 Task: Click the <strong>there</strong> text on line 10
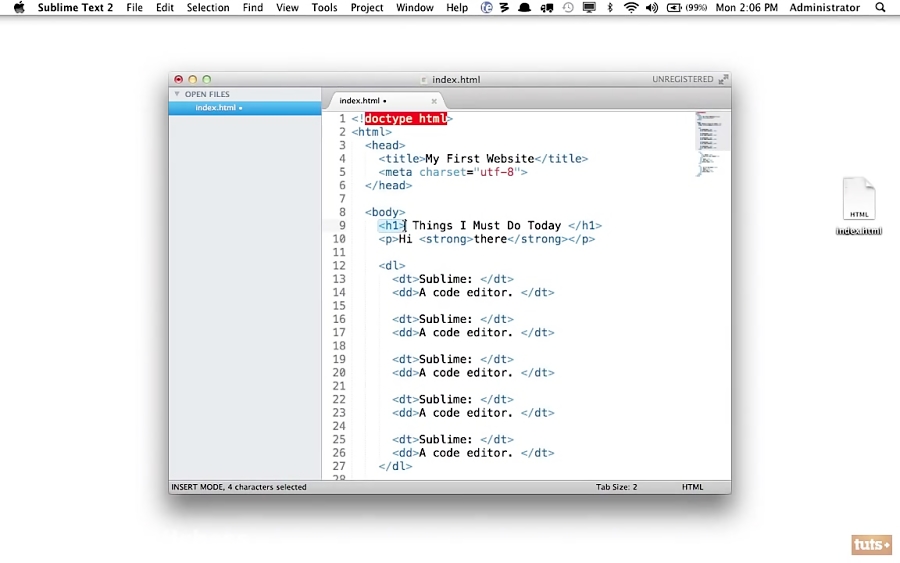493,239
